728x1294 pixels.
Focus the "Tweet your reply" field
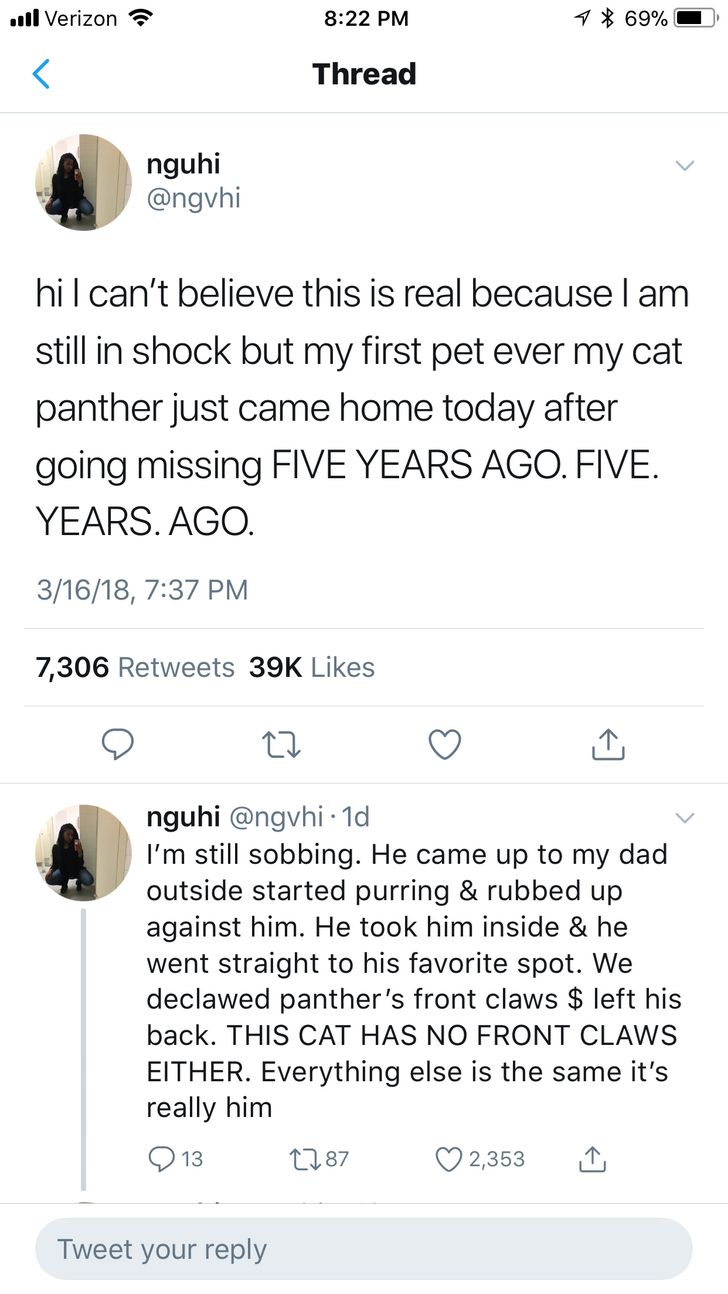[364, 1249]
